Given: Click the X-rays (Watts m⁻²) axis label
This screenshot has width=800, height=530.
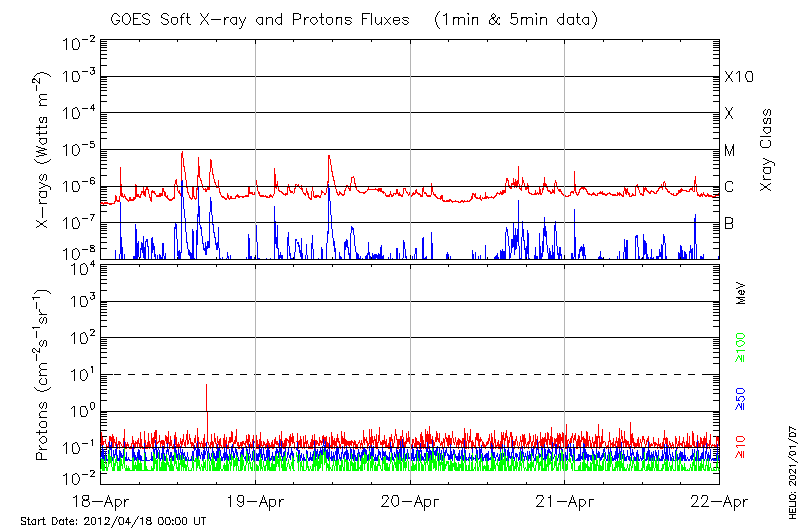Looking at the screenshot, I should coord(43,151).
